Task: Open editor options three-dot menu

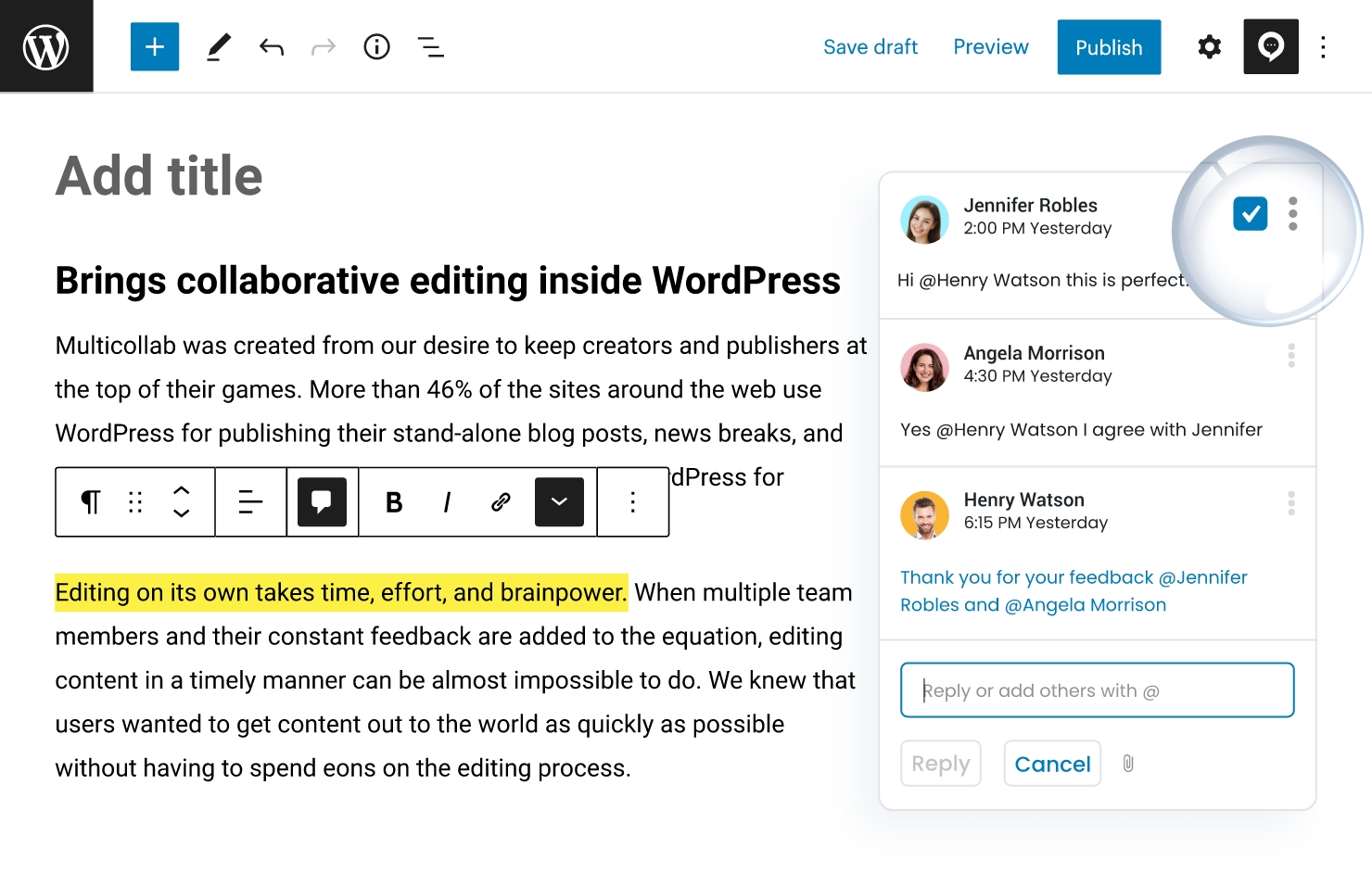Action: (x=1323, y=46)
